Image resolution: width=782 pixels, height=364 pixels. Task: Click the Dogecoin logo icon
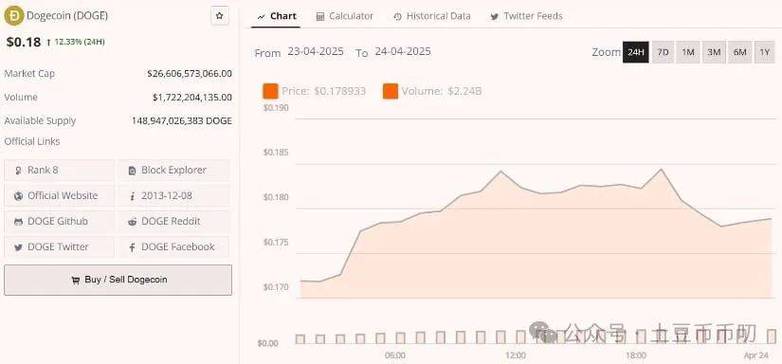point(13,16)
